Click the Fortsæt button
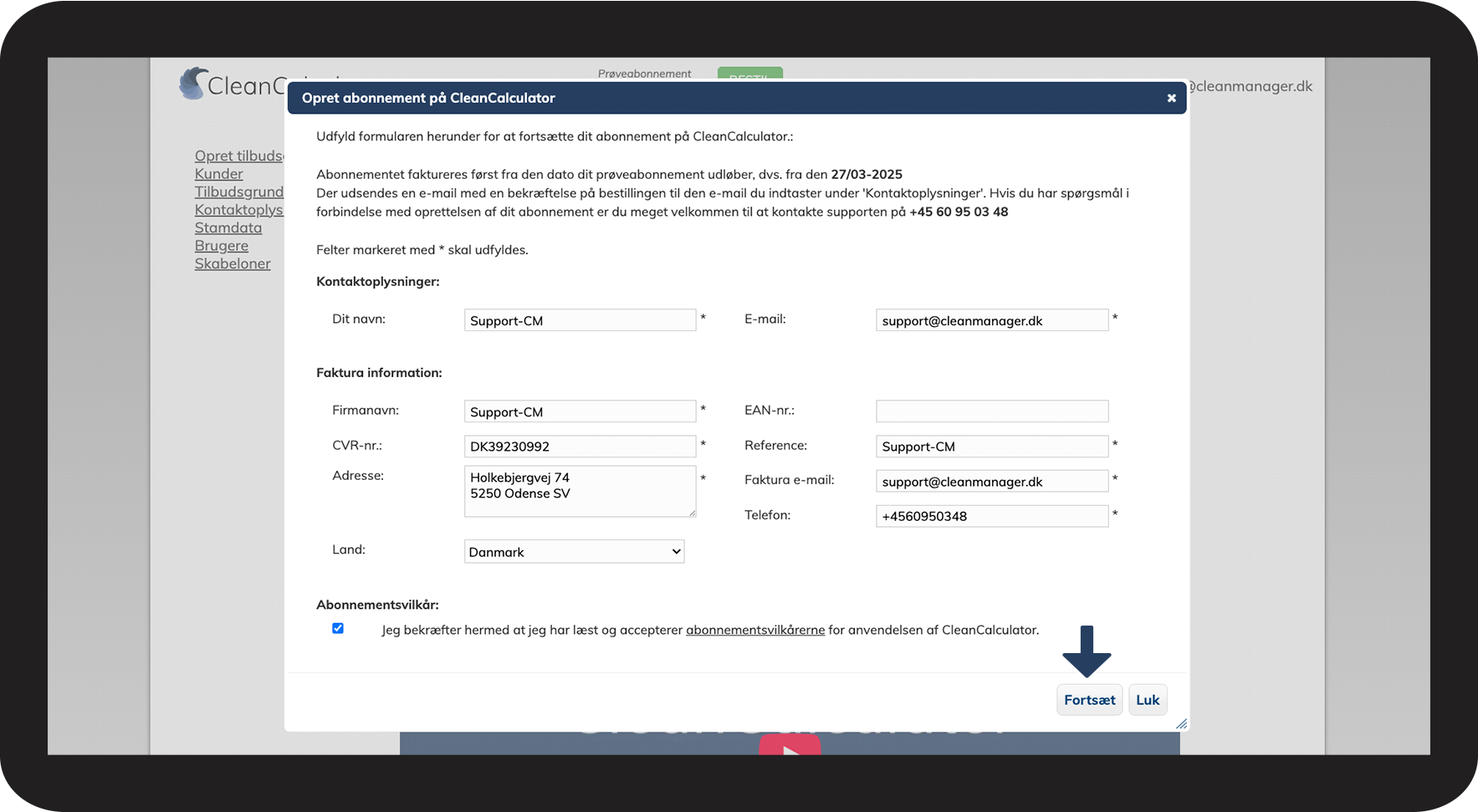The image size is (1478, 812). click(x=1089, y=700)
